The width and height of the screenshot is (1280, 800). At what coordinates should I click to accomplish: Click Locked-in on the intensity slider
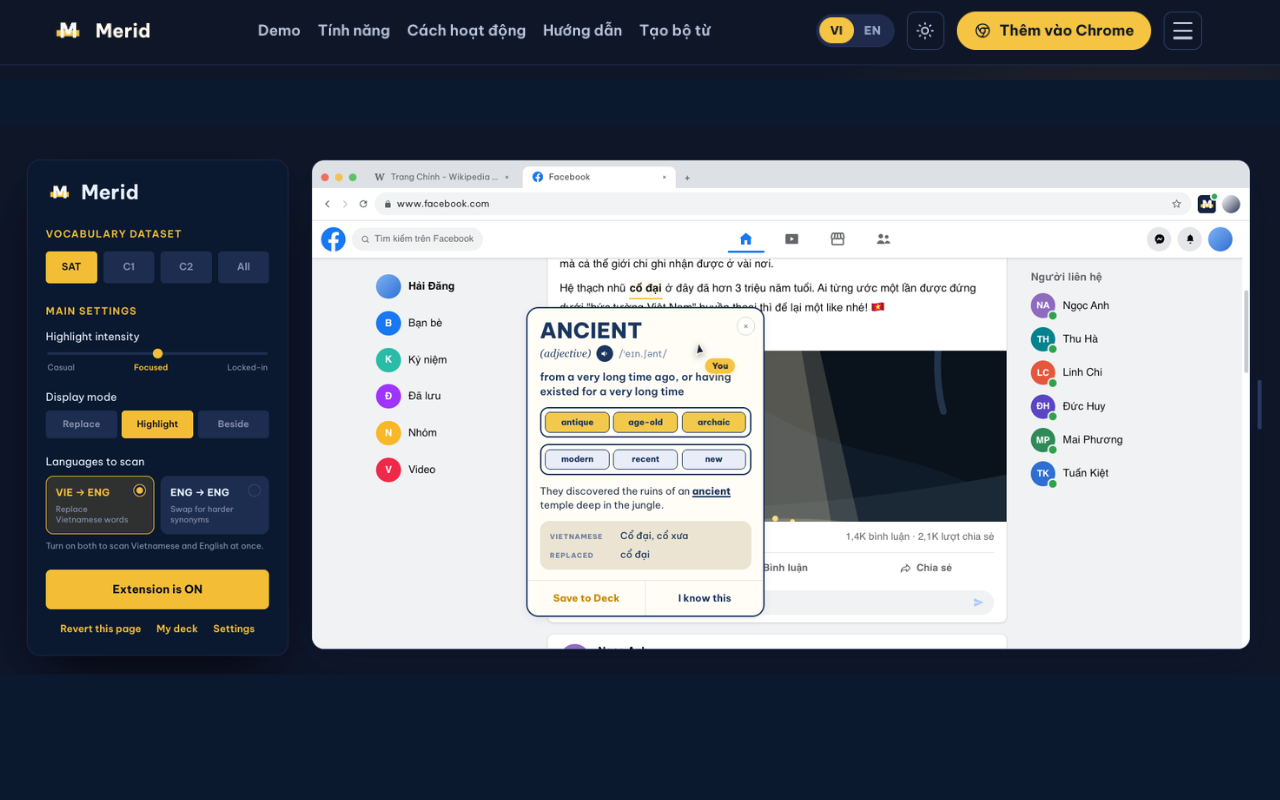(247, 368)
